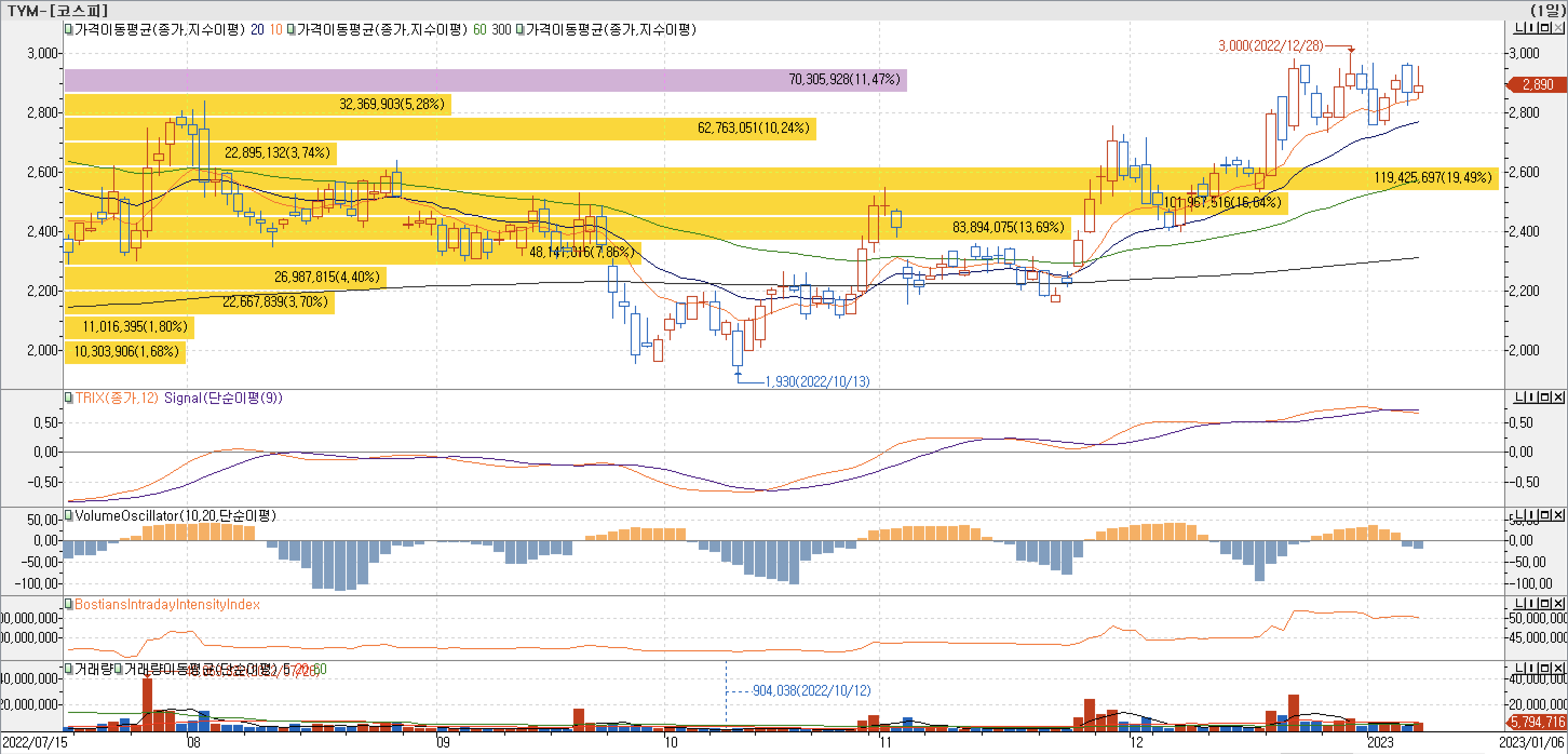Select the purple 70,305,928(11.47%) volume profile bar
1568x754 pixels.
tap(485, 80)
